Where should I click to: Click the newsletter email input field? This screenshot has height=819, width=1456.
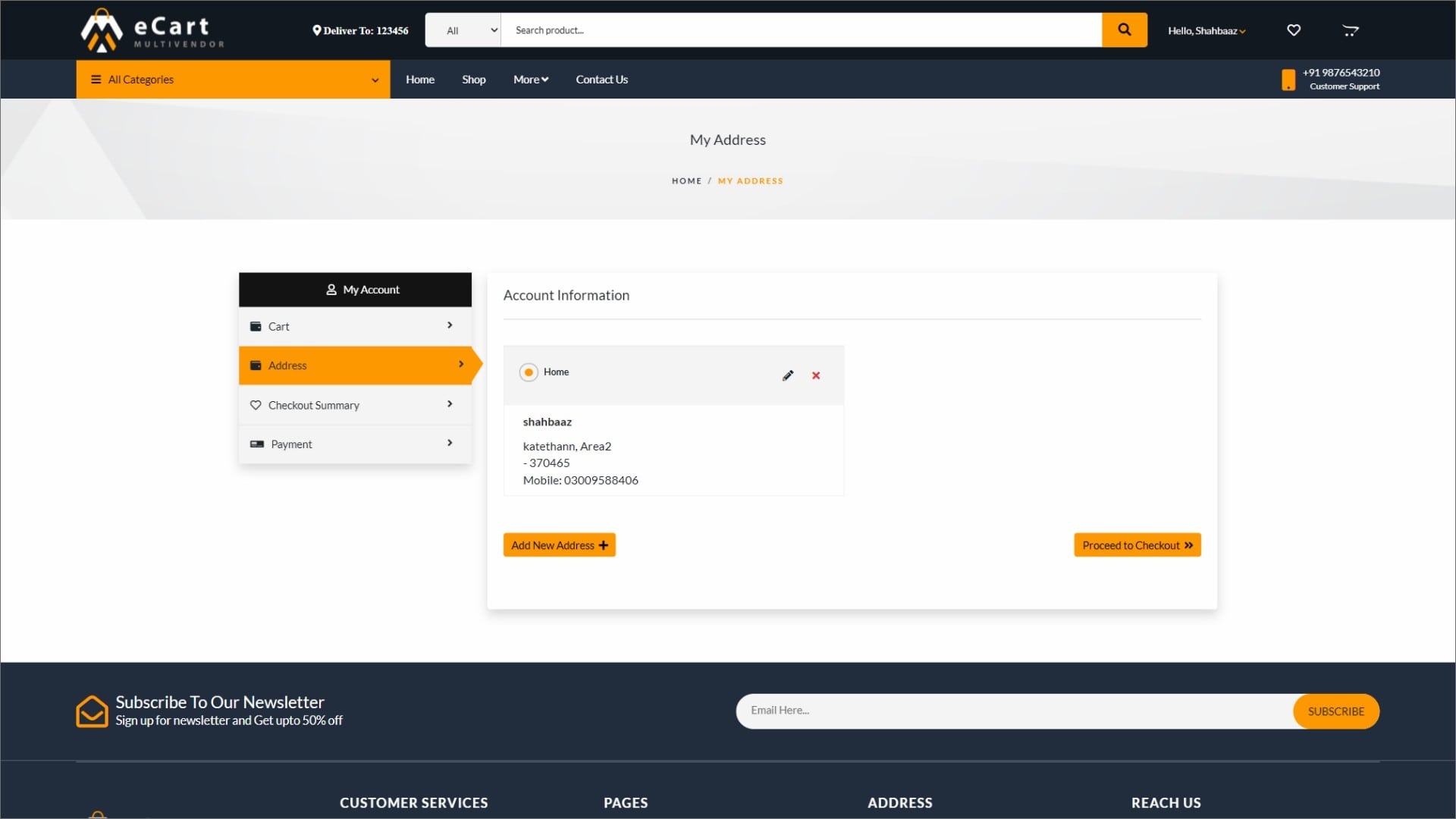pos(1015,710)
